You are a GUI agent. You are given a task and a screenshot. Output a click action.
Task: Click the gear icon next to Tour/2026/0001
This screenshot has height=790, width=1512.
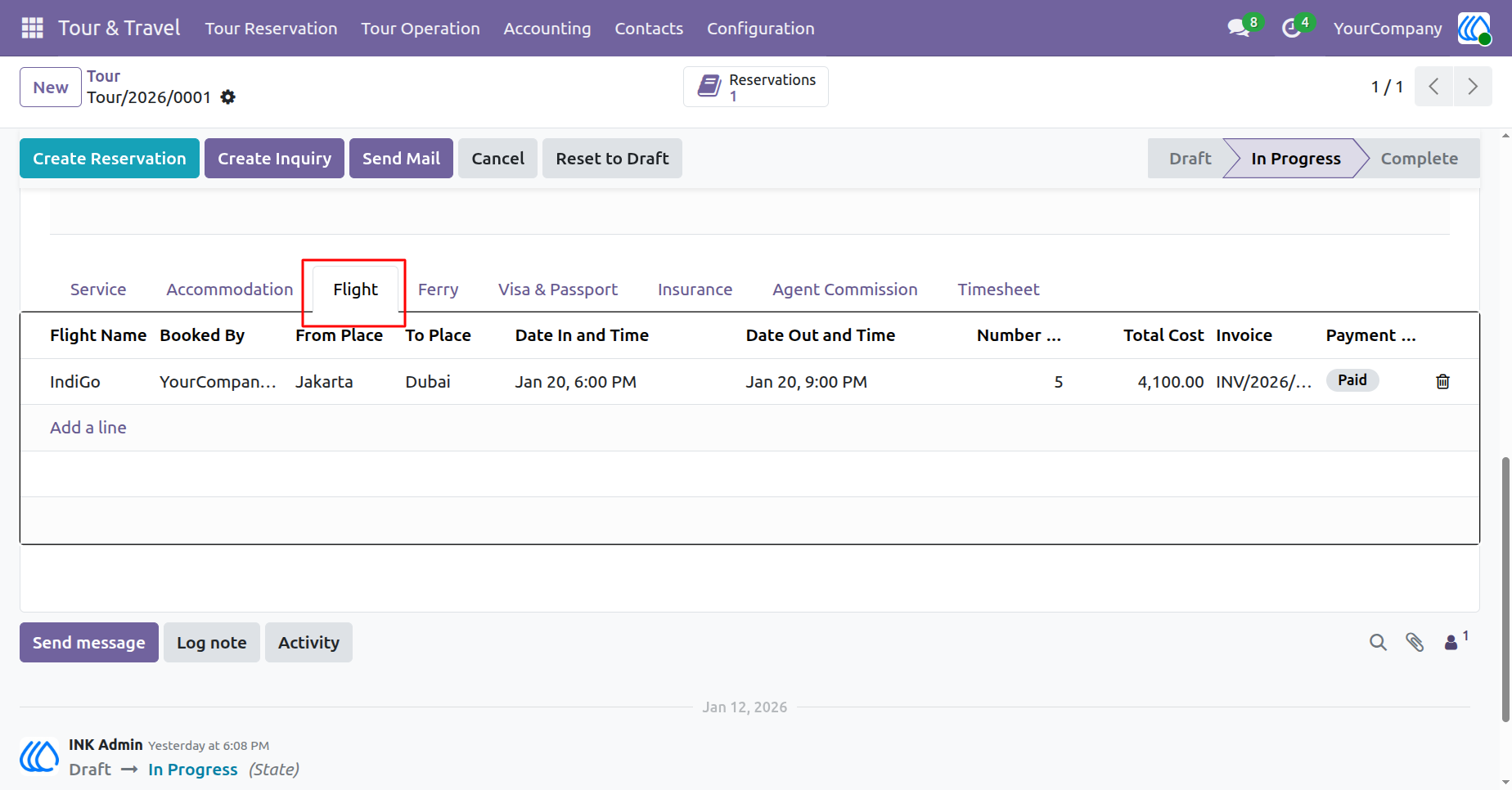[x=228, y=97]
